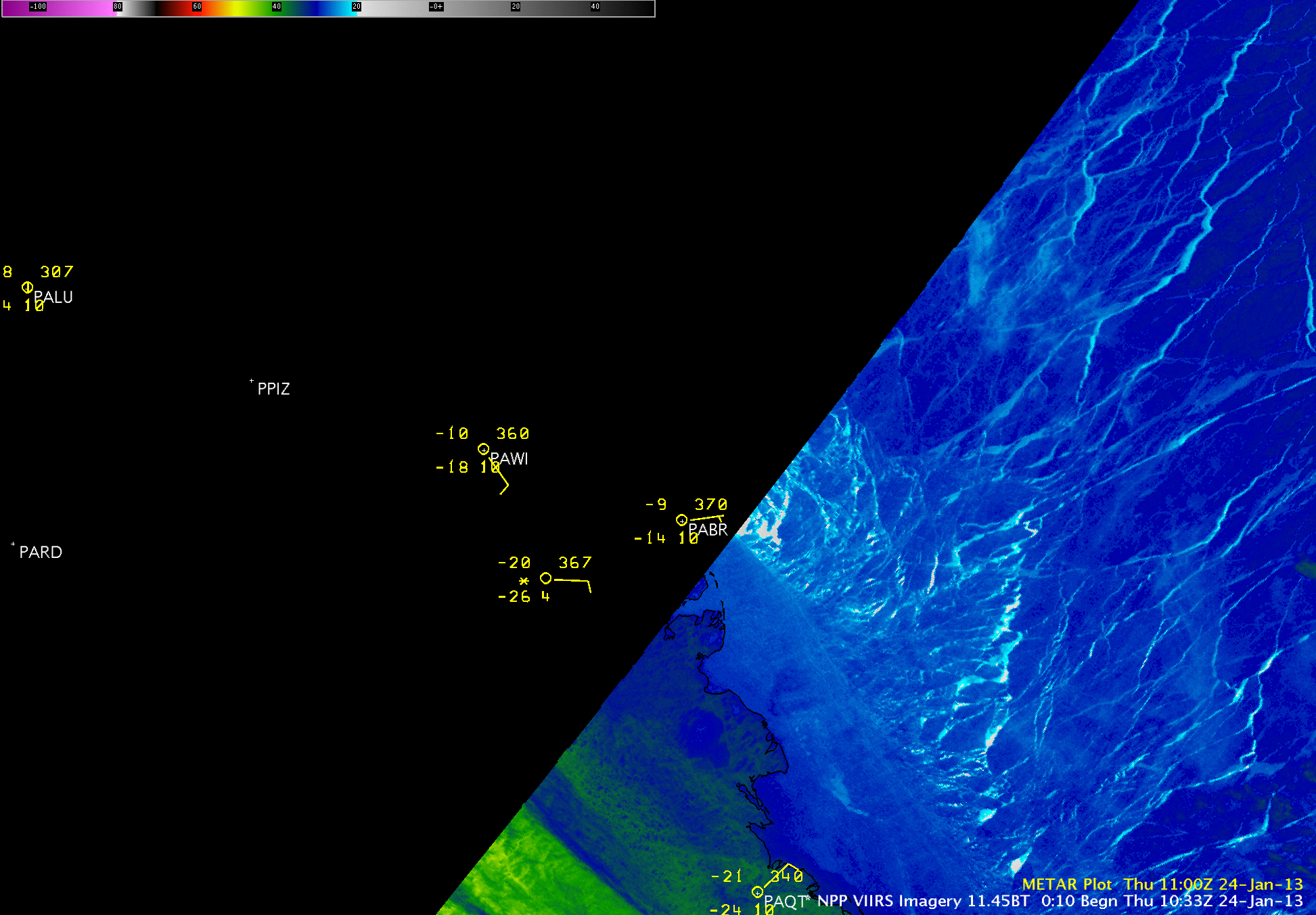Click the color bar at the -0+ label
Image resolution: width=1316 pixels, height=915 pixels.
point(436,7)
